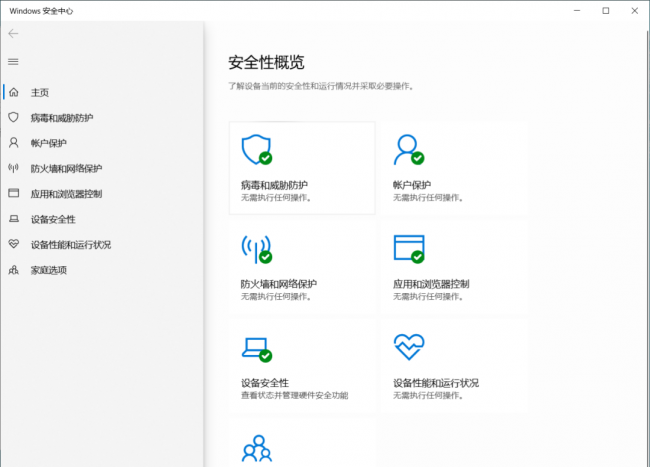650x467 pixels.
Task: Open 帐户保护 from sidebar
Action: (x=49, y=143)
